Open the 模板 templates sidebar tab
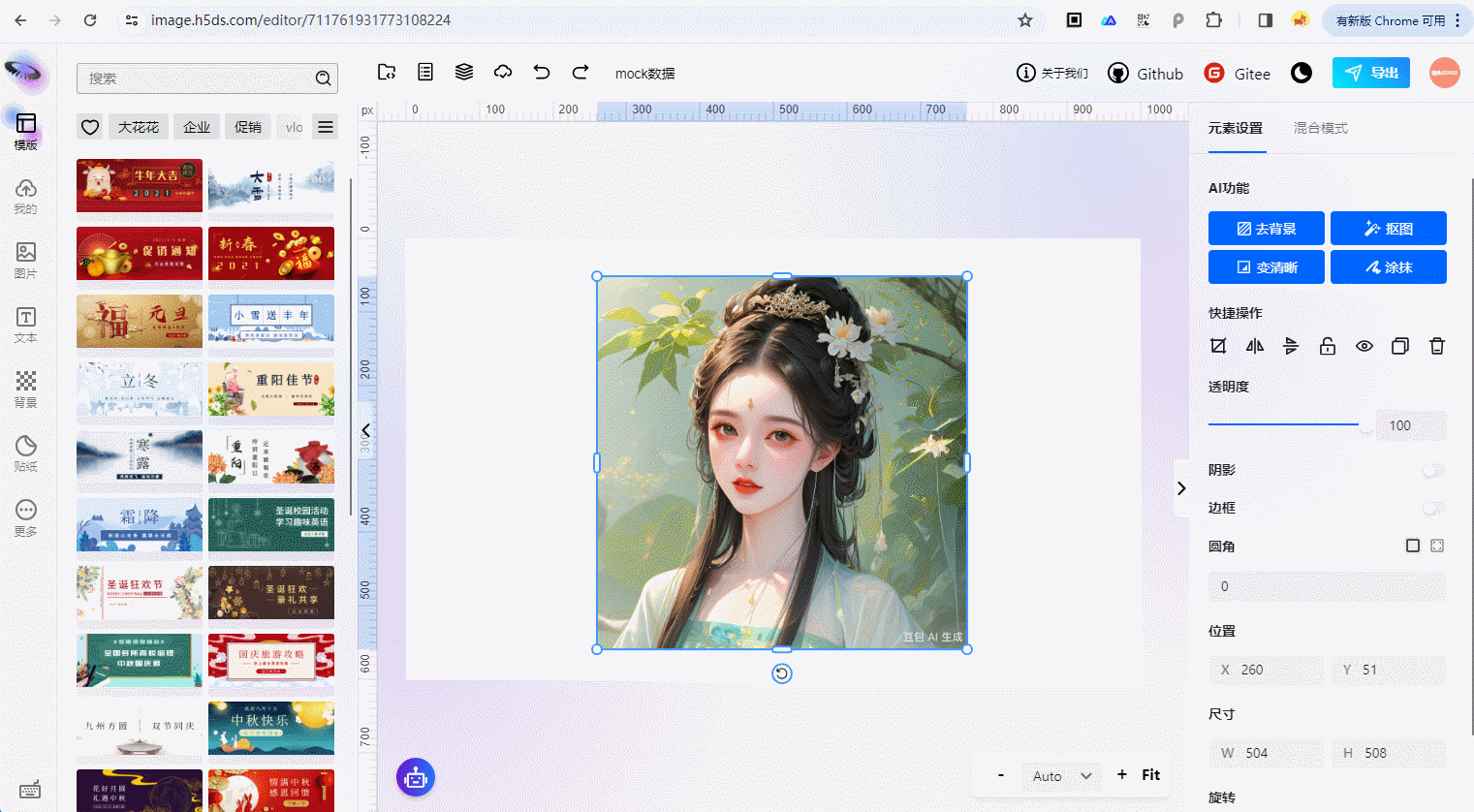 (26, 131)
